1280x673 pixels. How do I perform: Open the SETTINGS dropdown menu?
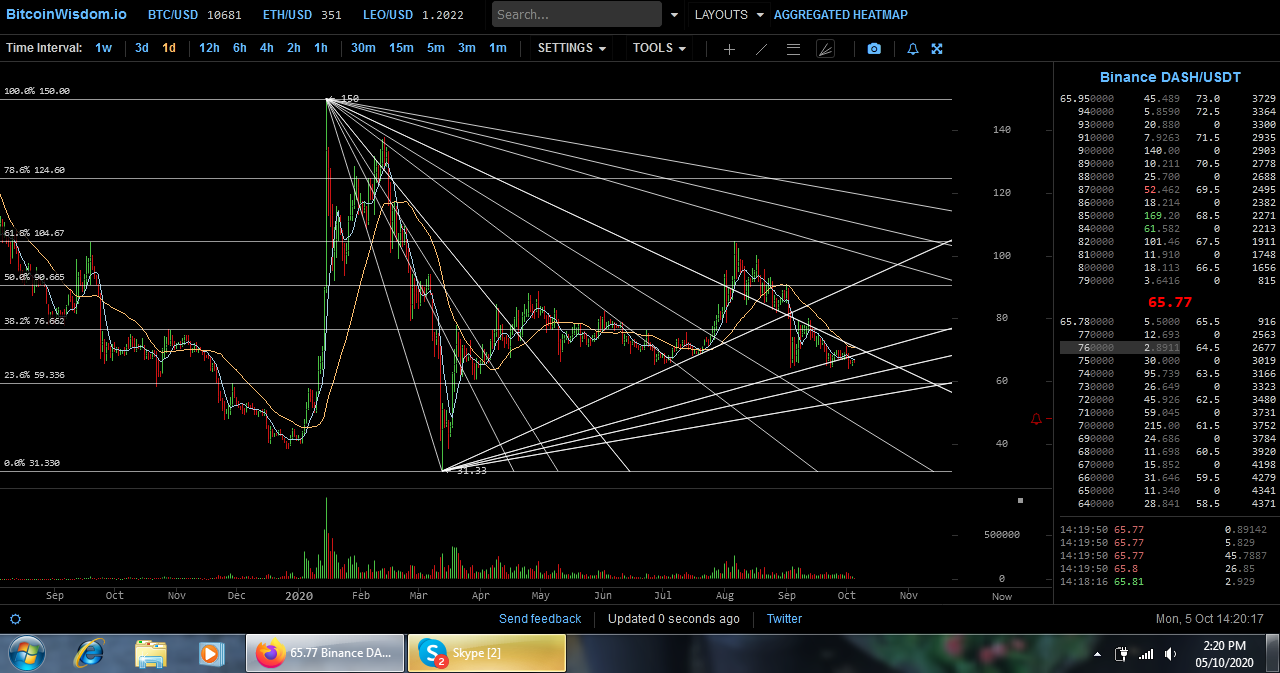[x=572, y=48]
